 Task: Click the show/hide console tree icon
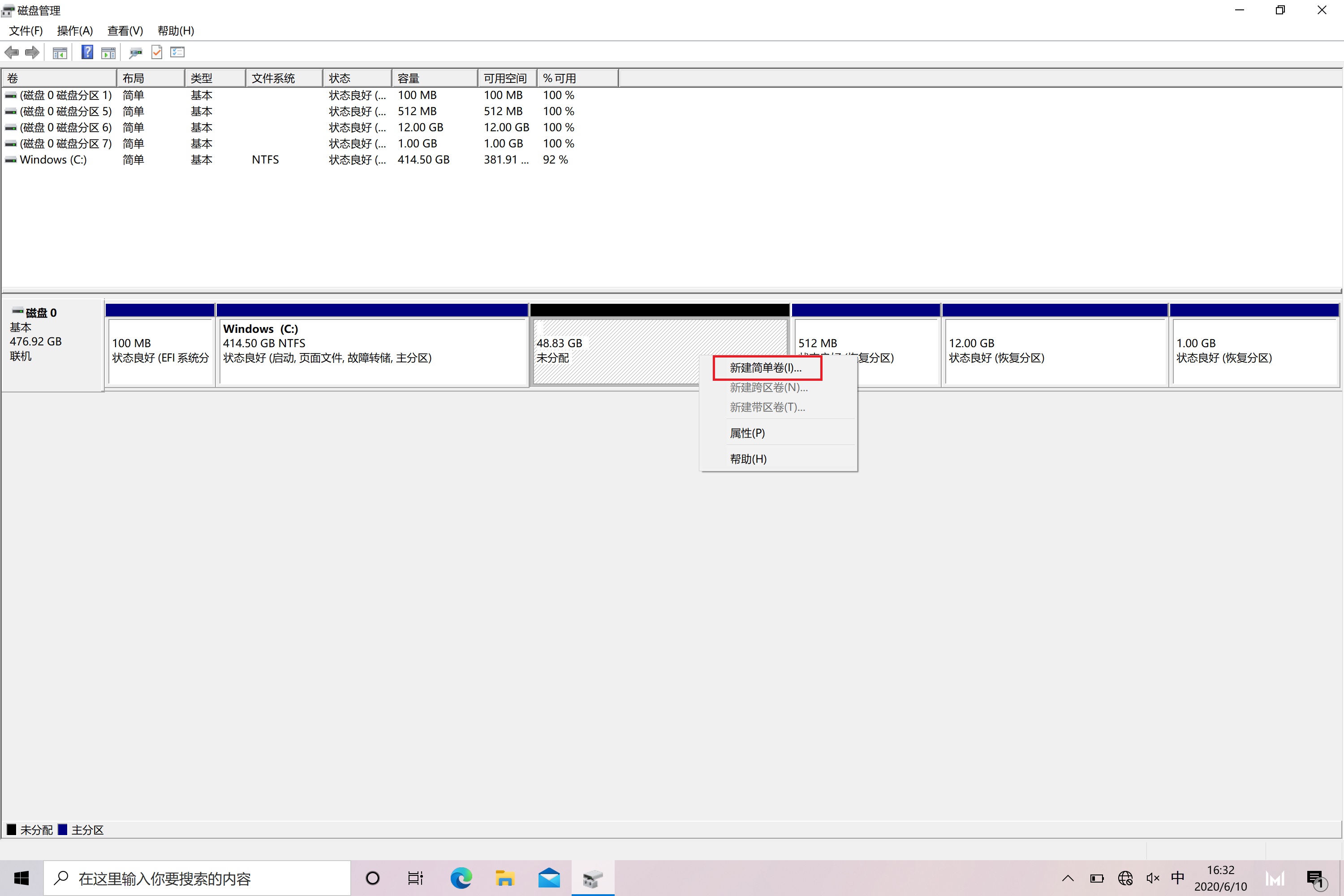(x=60, y=52)
